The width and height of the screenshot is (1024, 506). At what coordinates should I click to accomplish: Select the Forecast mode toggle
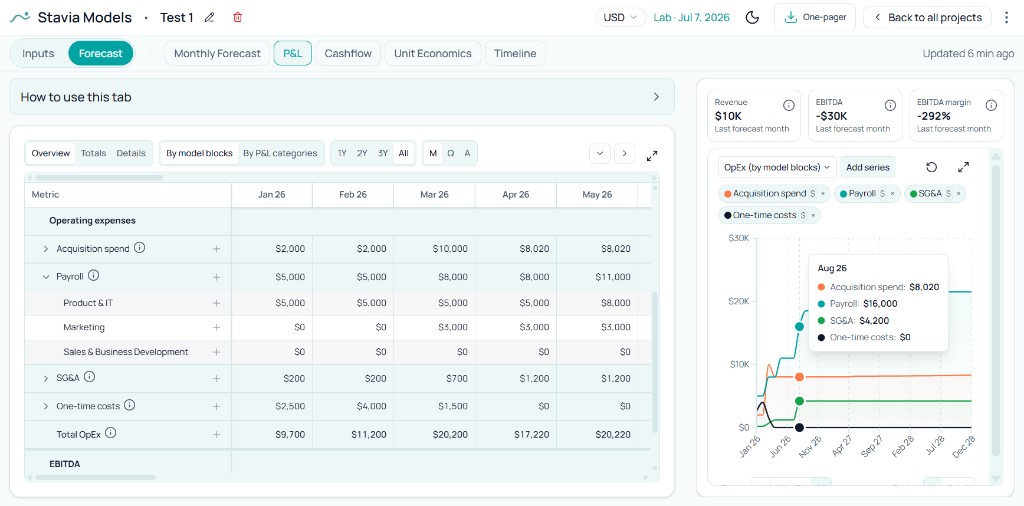click(x=101, y=54)
